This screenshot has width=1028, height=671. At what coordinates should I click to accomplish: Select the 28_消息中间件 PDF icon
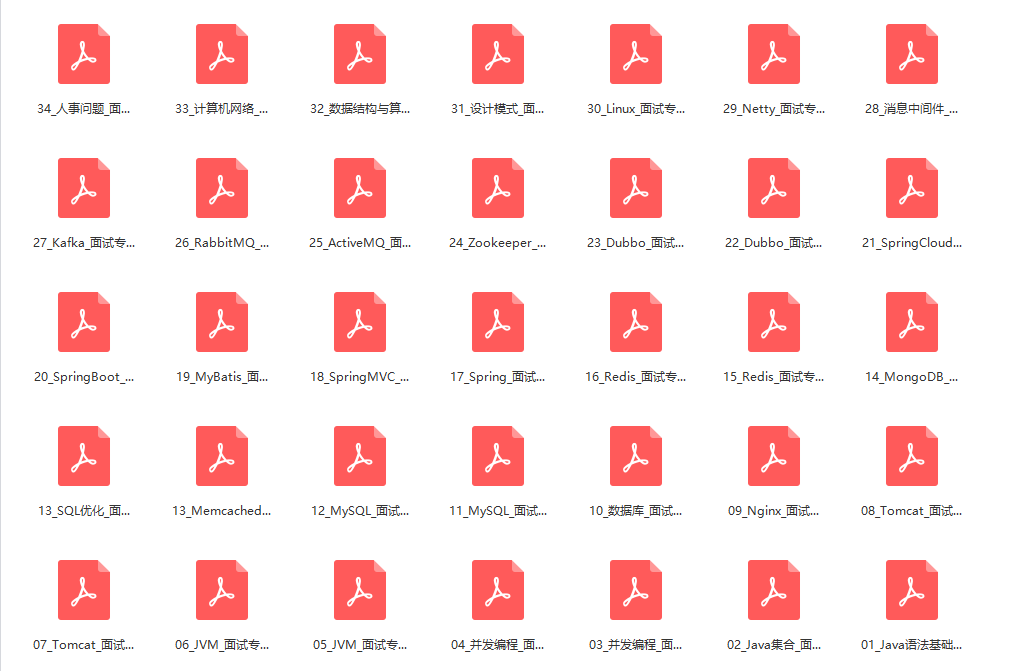912,54
